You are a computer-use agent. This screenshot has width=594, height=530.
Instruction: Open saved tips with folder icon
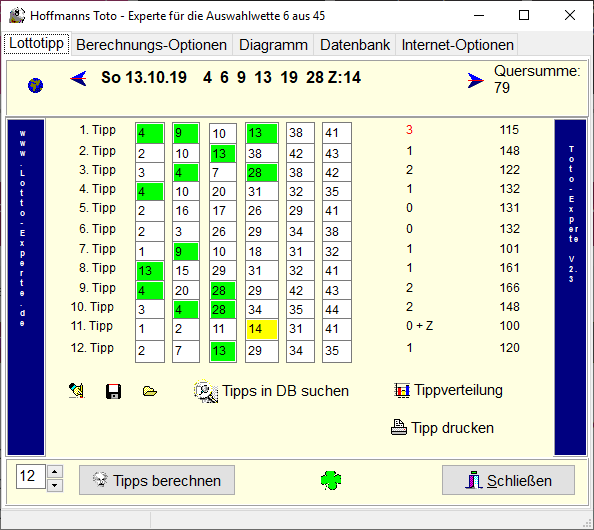(x=150, y=391)
